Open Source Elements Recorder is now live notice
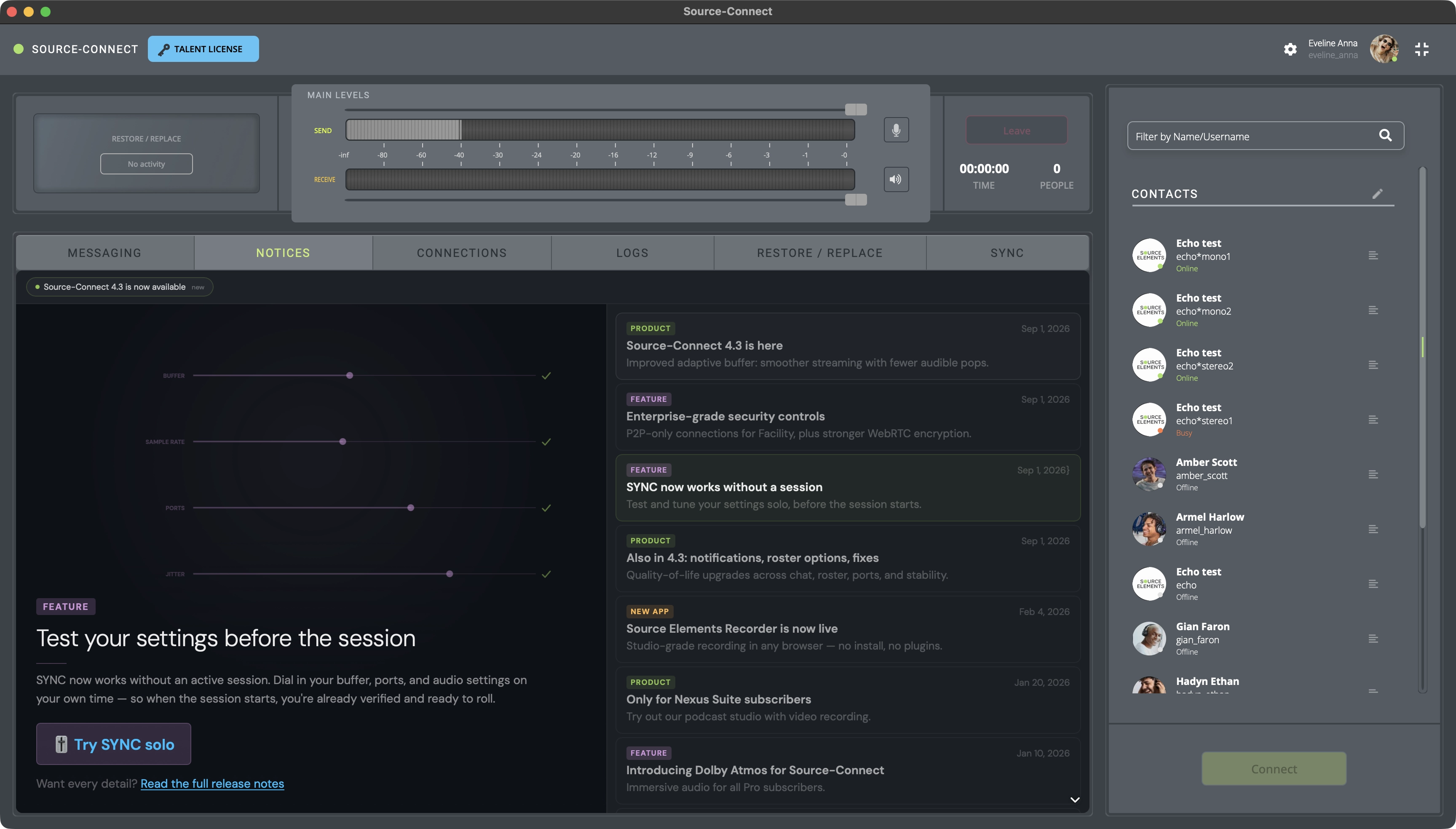The image size is (1456, 829). (x=848, y=629)
